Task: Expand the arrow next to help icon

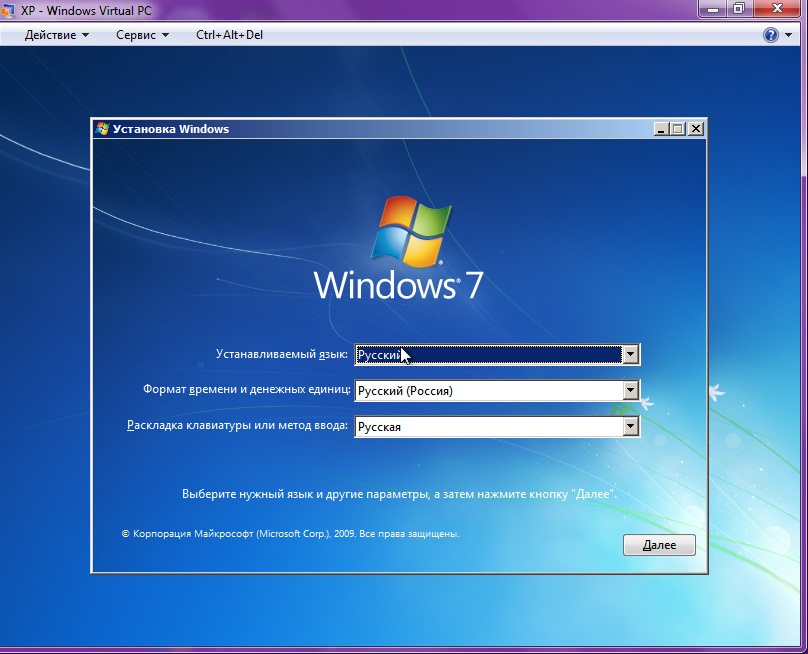Action: (x=788, y=35)
